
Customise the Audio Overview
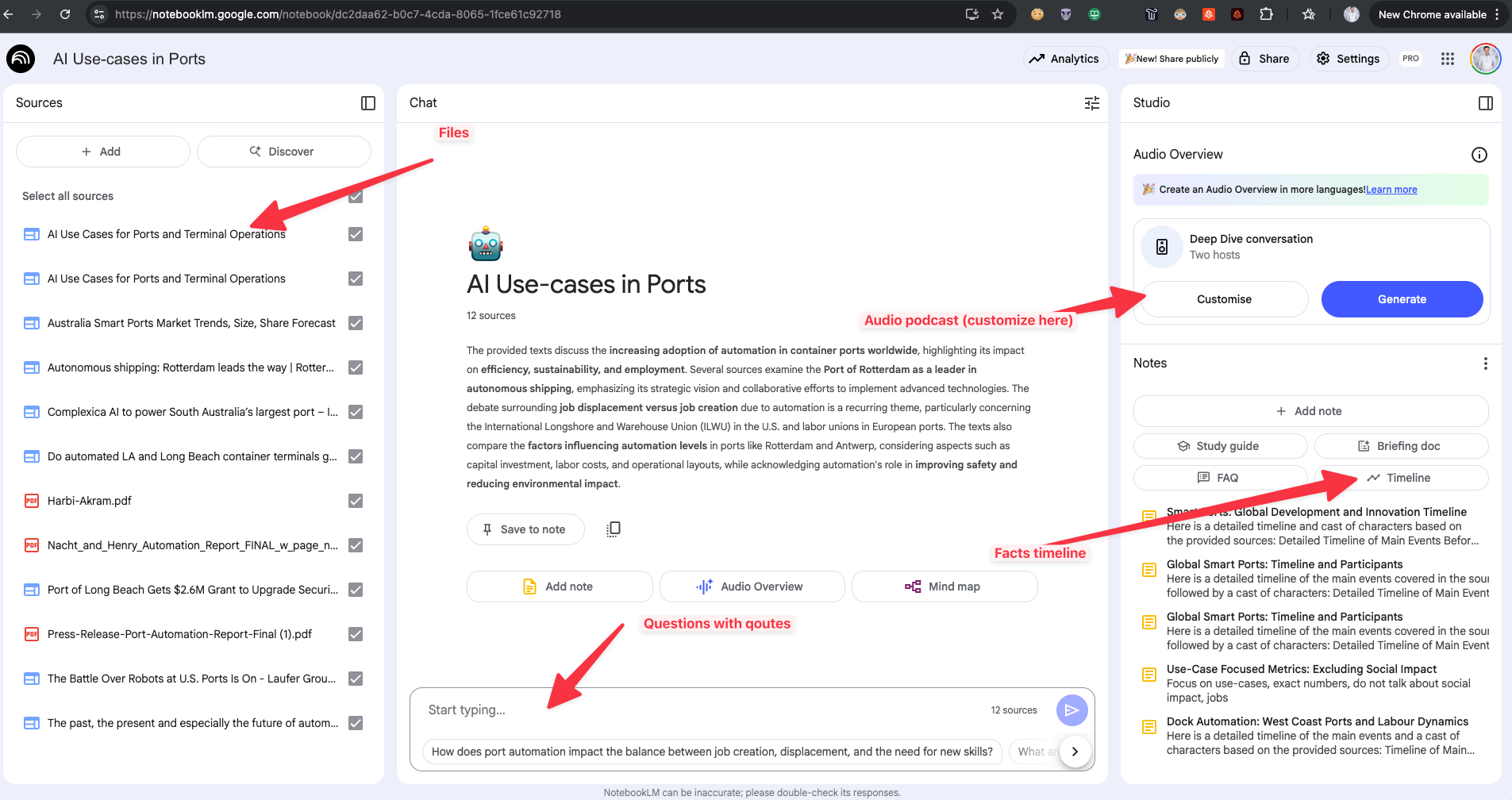[1224, 299]
